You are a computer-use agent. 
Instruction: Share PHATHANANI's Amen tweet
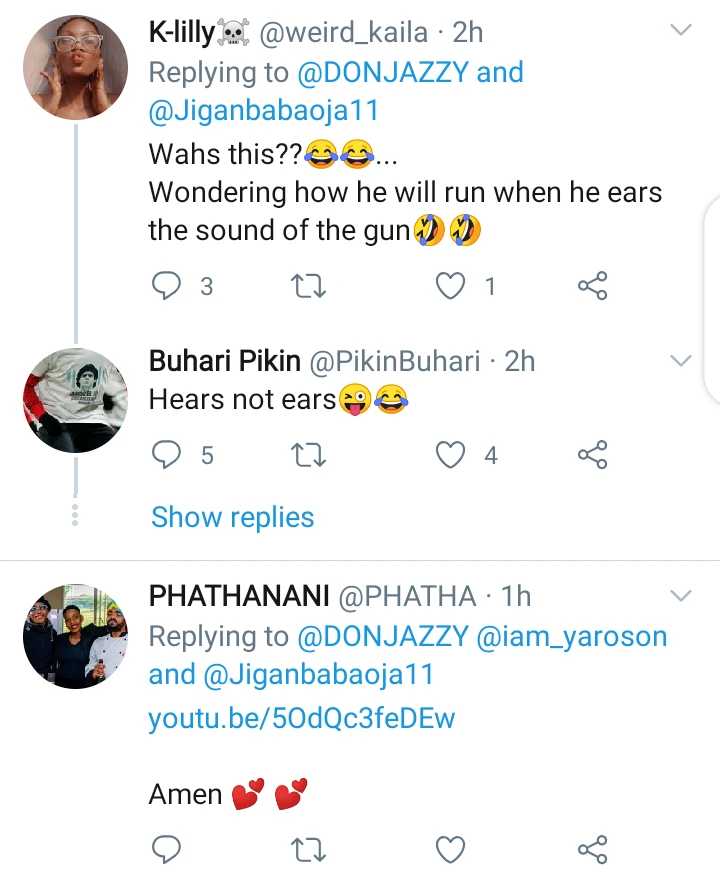[x=593, y=850]
